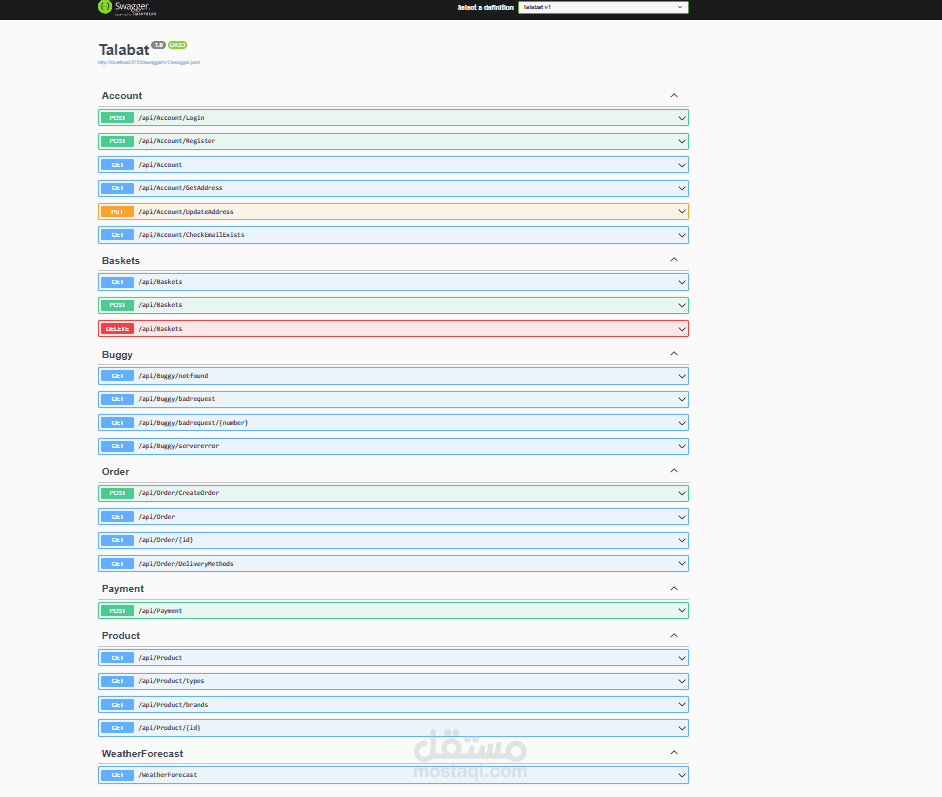
Task: Click the PUT badge on /api/Account/UpdateAddress
Action: pos(117,211)
